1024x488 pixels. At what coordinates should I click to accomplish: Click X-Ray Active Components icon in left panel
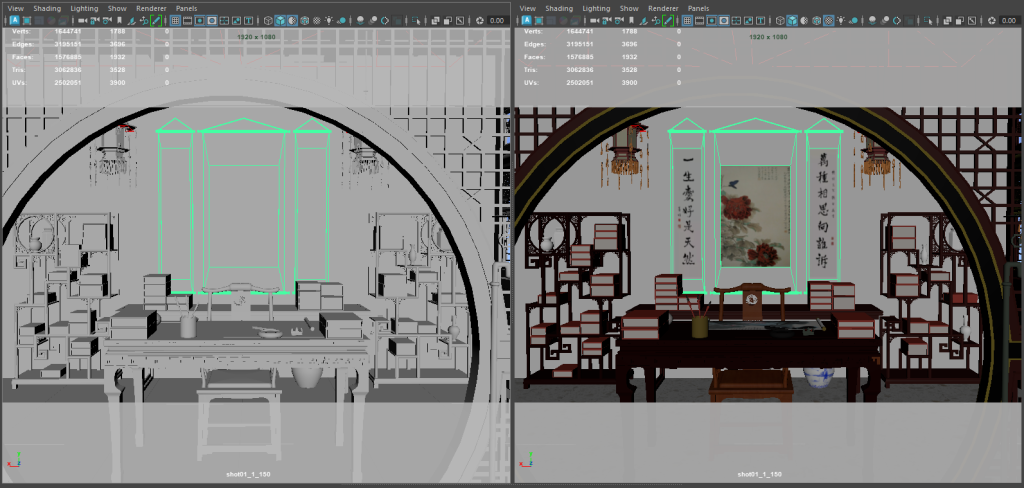pos(447,20)
